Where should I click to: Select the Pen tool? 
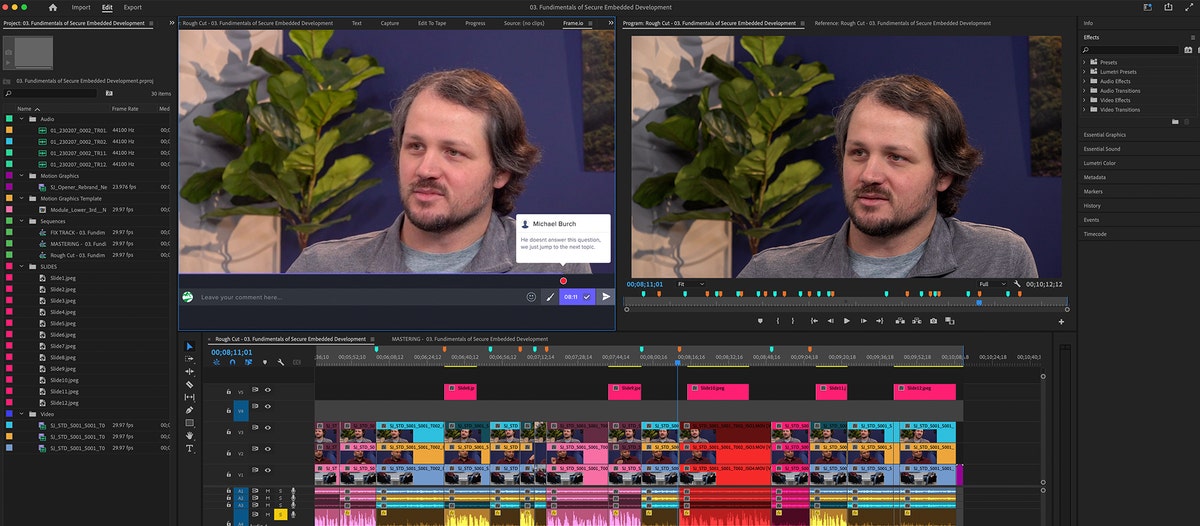(190, 410)
